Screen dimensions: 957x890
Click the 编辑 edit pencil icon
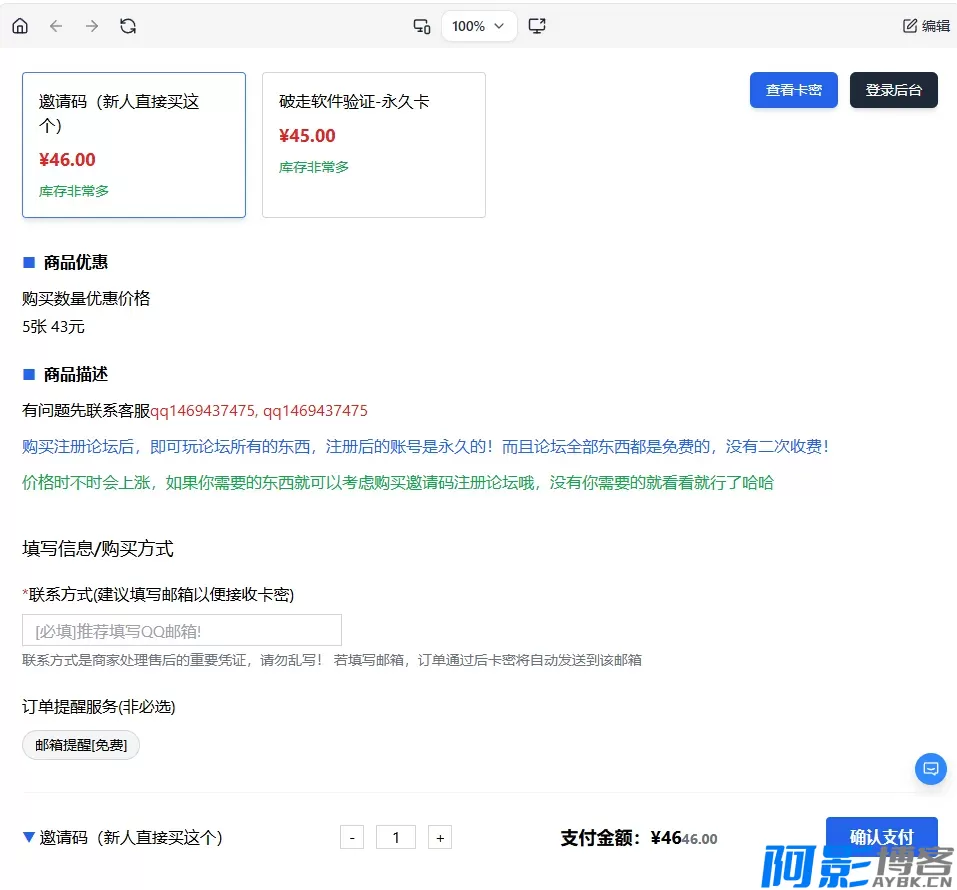(910, 26)
